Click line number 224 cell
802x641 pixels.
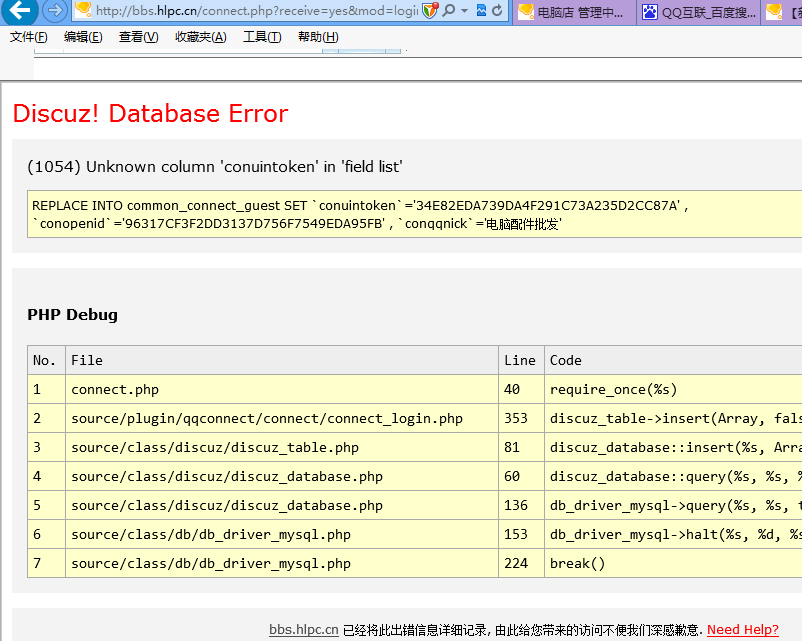point(521,563)
